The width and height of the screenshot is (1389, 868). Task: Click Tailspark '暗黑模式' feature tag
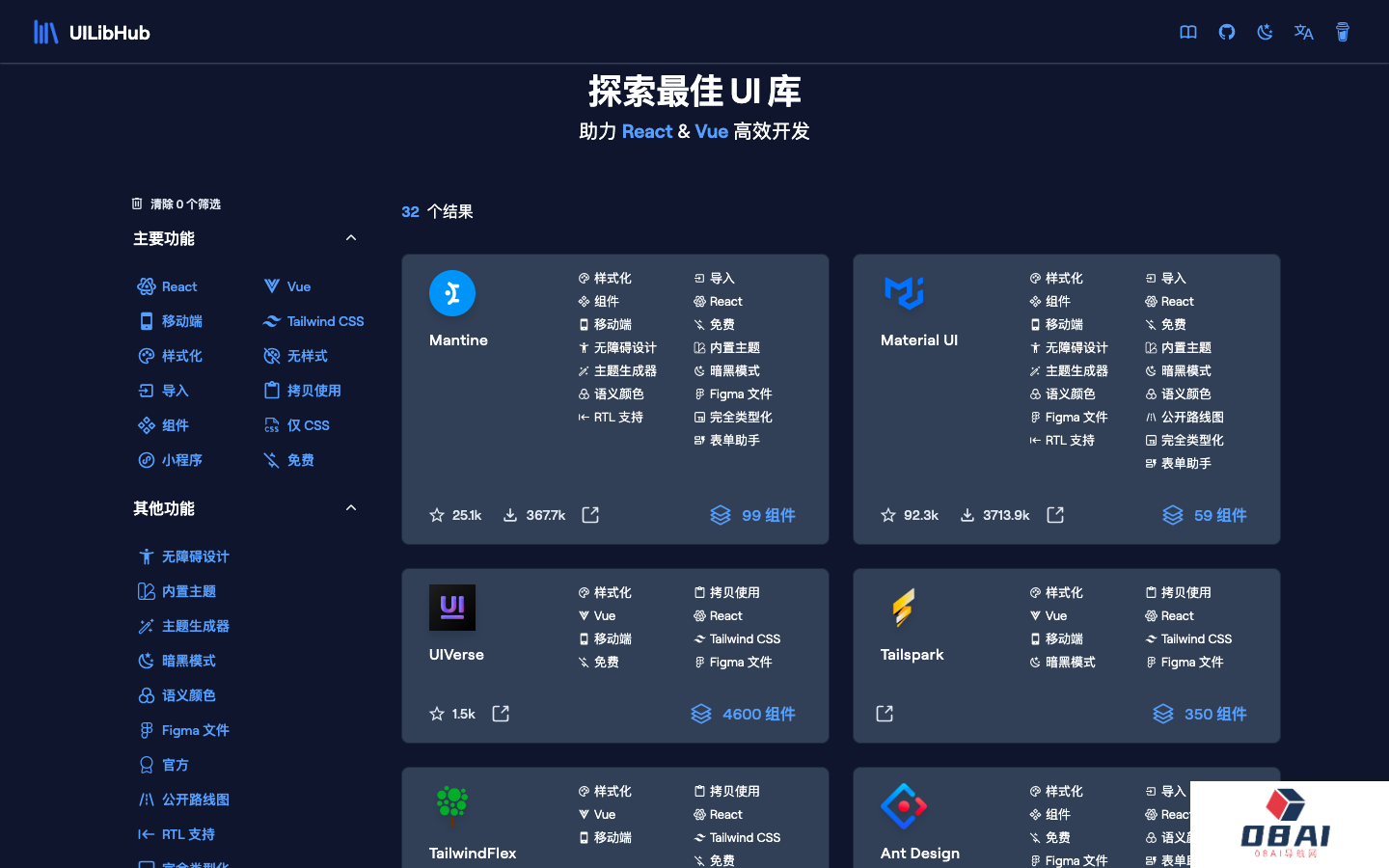[1063, 662]
